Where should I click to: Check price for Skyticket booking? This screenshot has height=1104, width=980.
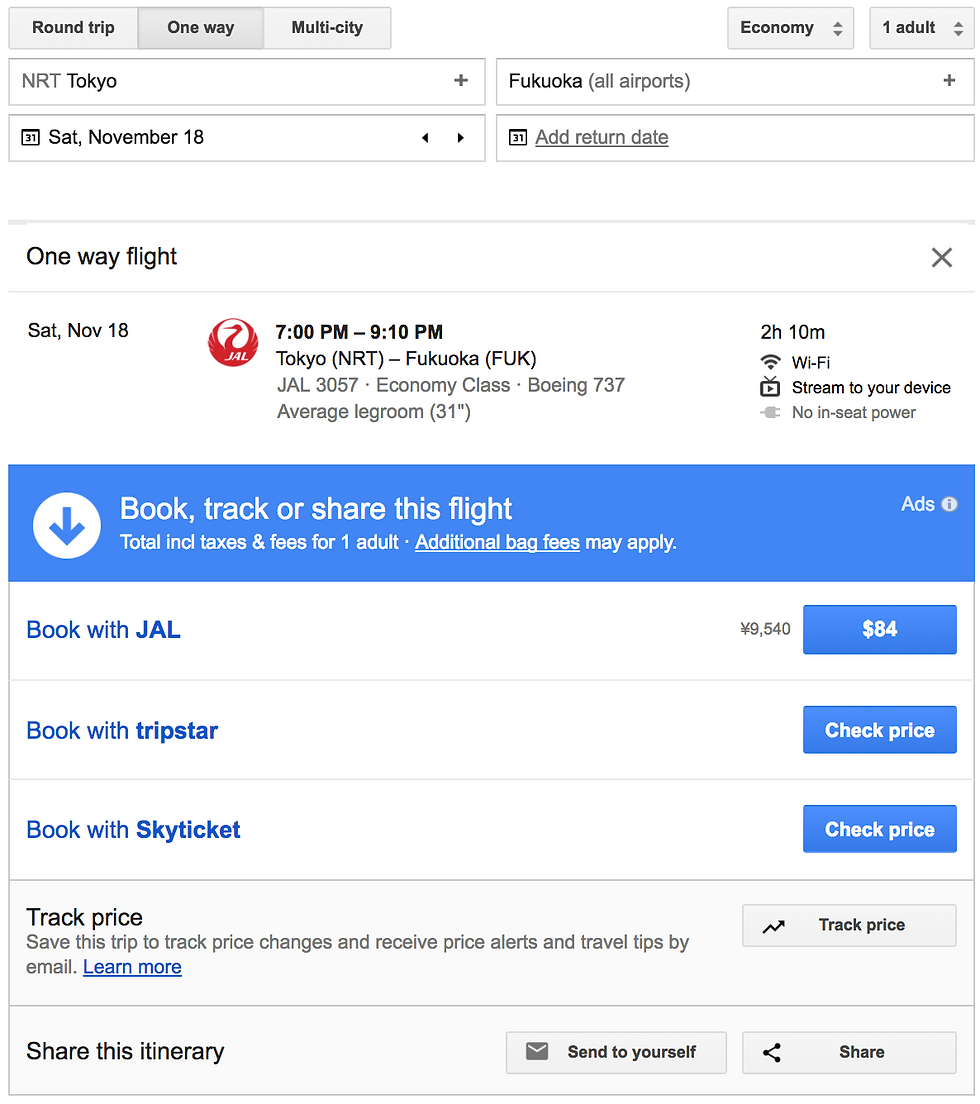pyautogui.click(x=879, y=829)
